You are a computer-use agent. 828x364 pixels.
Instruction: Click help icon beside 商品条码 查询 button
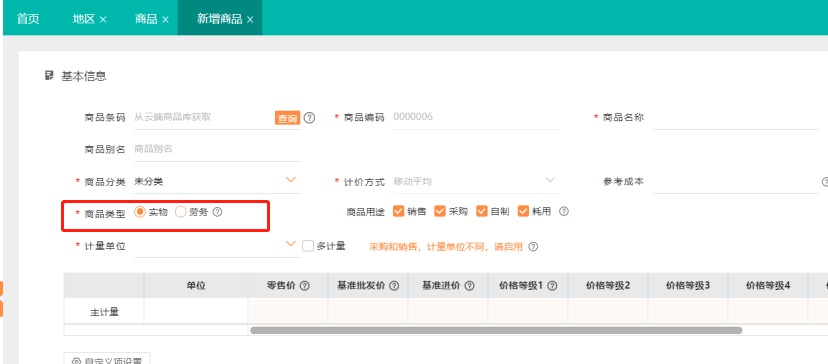[x=309, y=118]
